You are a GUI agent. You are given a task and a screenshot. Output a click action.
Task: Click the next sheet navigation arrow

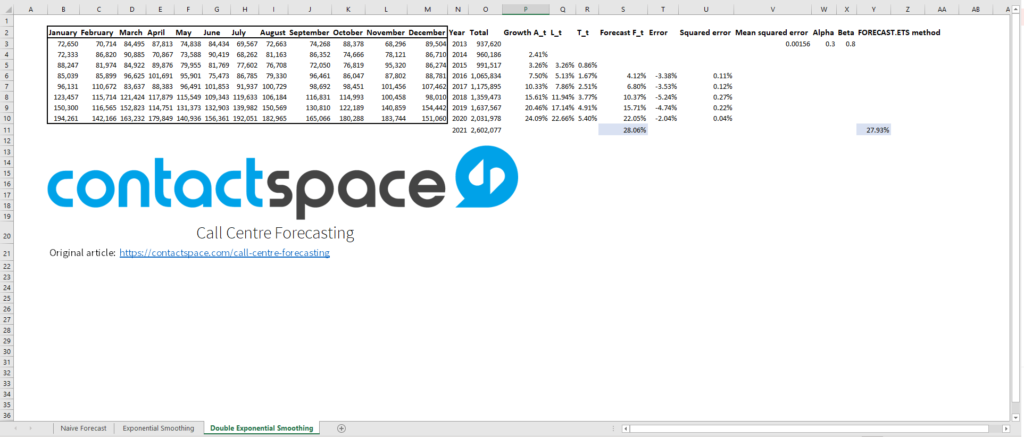pos(31,428)
